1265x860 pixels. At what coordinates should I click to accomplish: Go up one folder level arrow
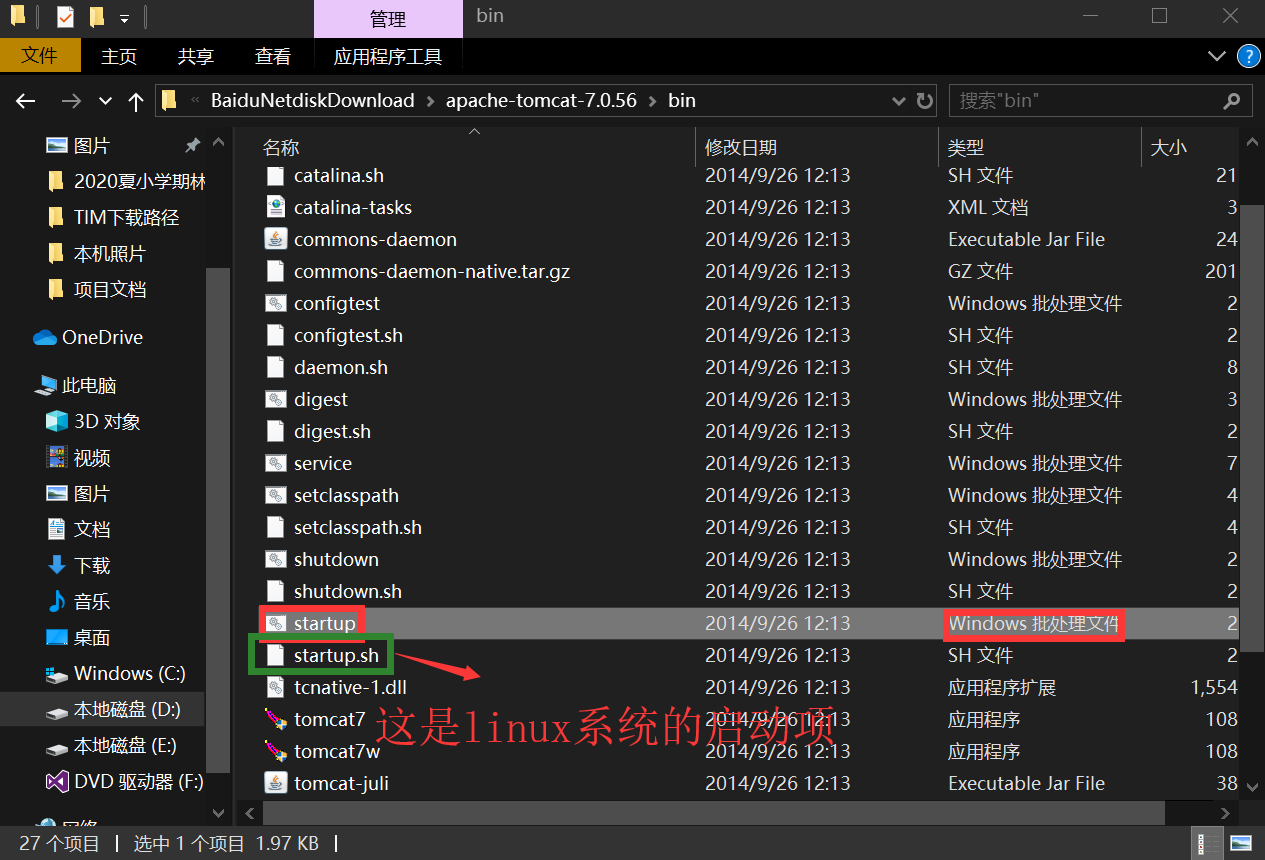pyautogui.click(x=136, y=101)
